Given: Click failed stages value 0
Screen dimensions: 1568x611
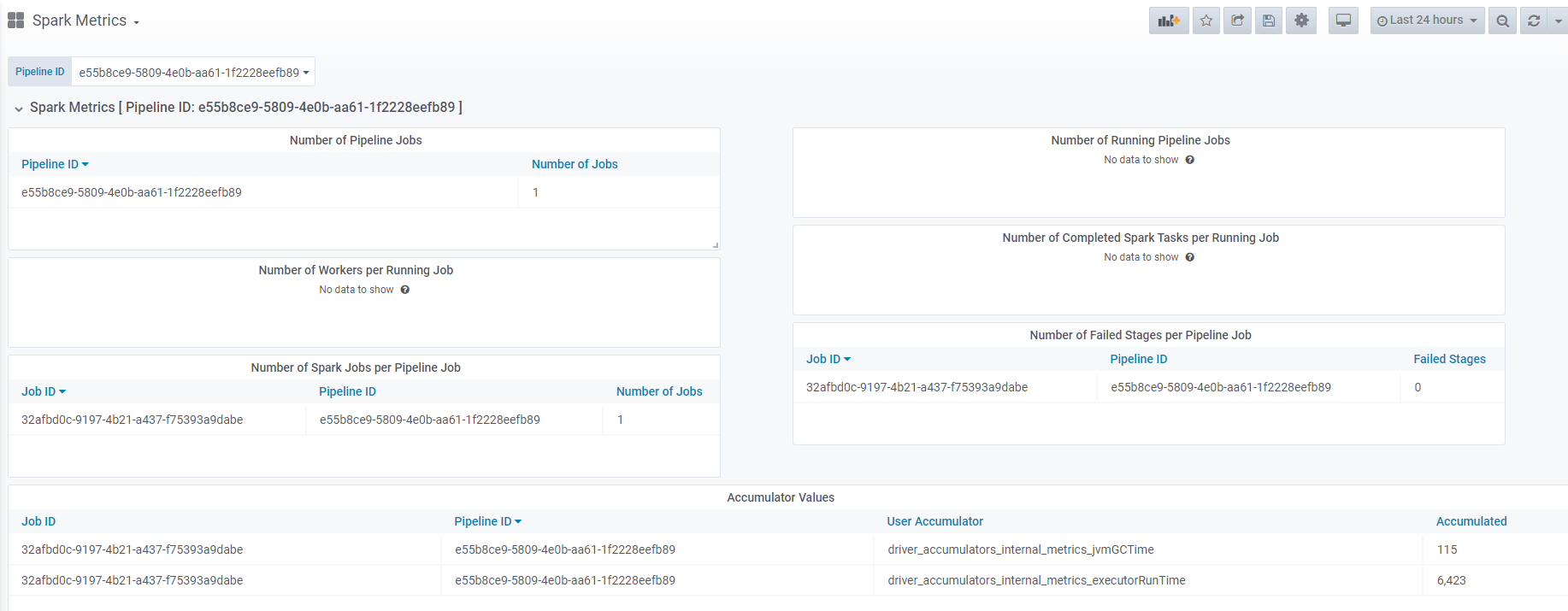Looking at the screenshot, I should (1418, 387).
